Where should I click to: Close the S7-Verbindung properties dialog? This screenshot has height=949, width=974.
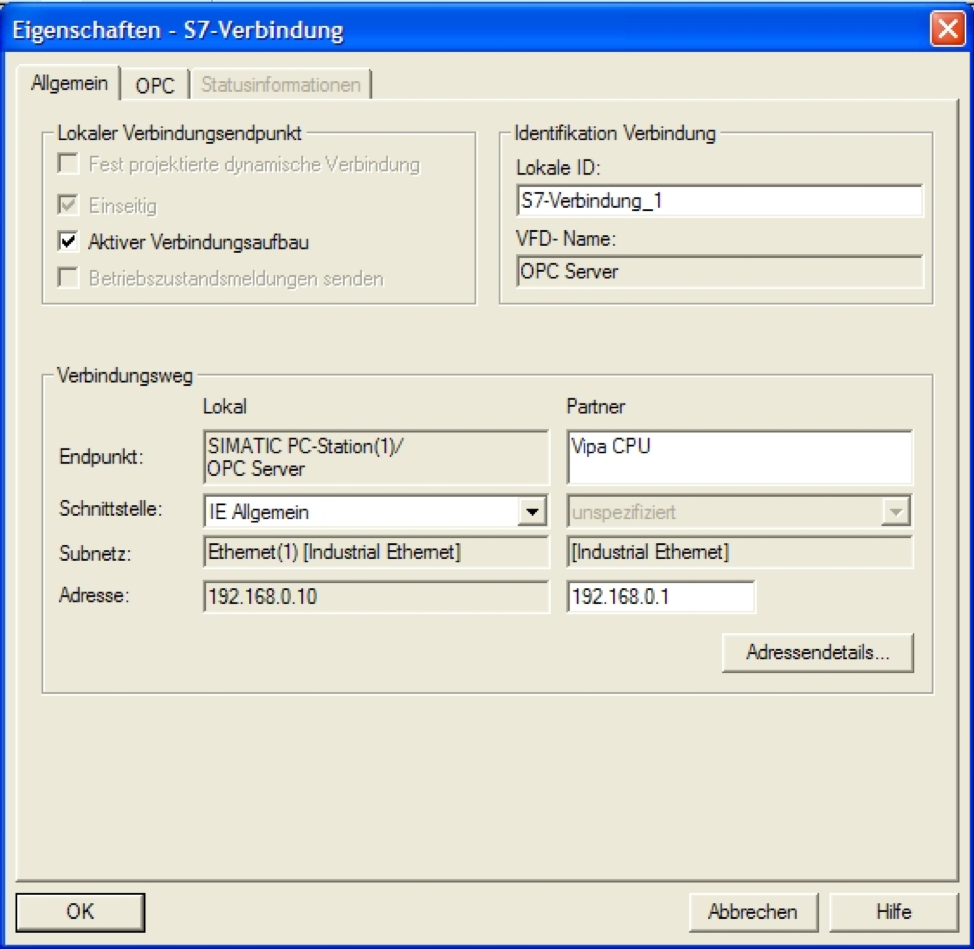(x=947, y=30)
